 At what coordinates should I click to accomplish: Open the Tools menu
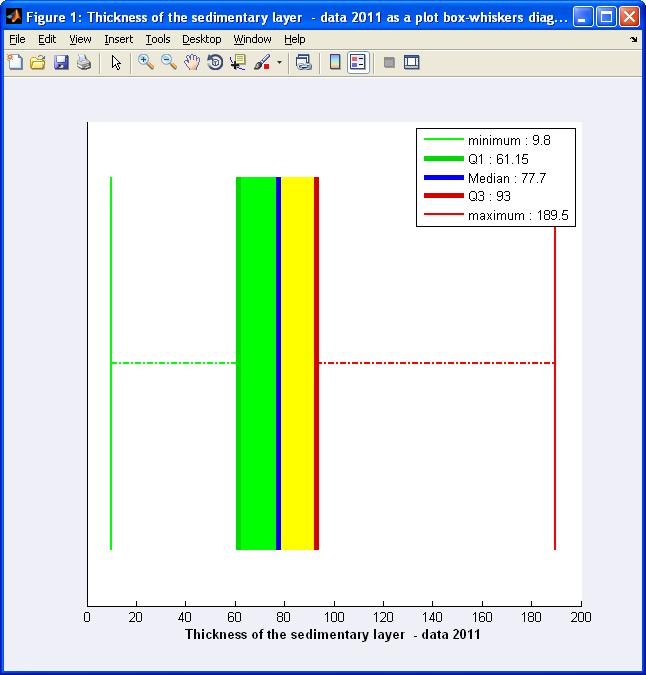coord(157,39)
